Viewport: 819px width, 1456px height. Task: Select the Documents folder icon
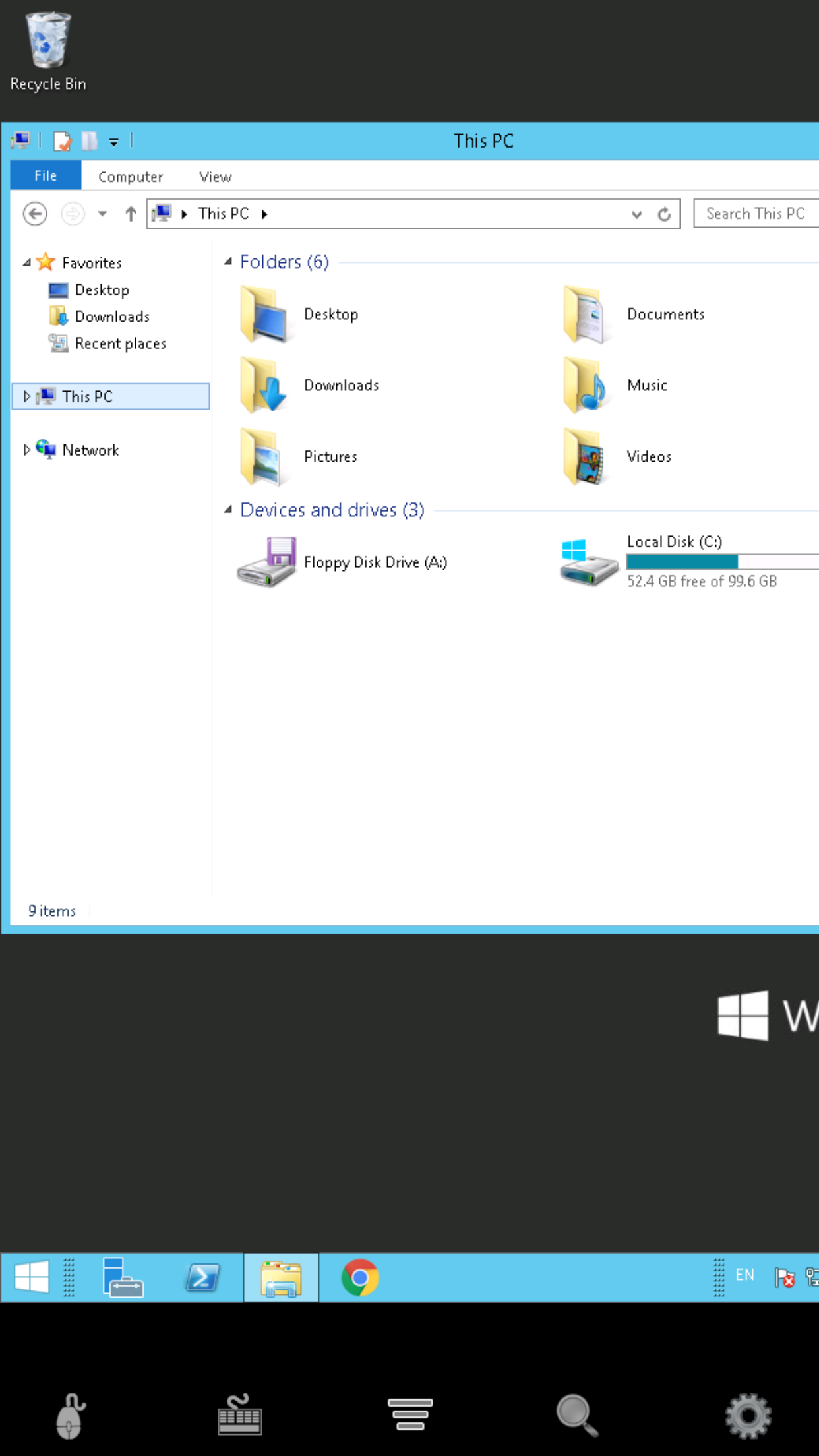(587, 315)
